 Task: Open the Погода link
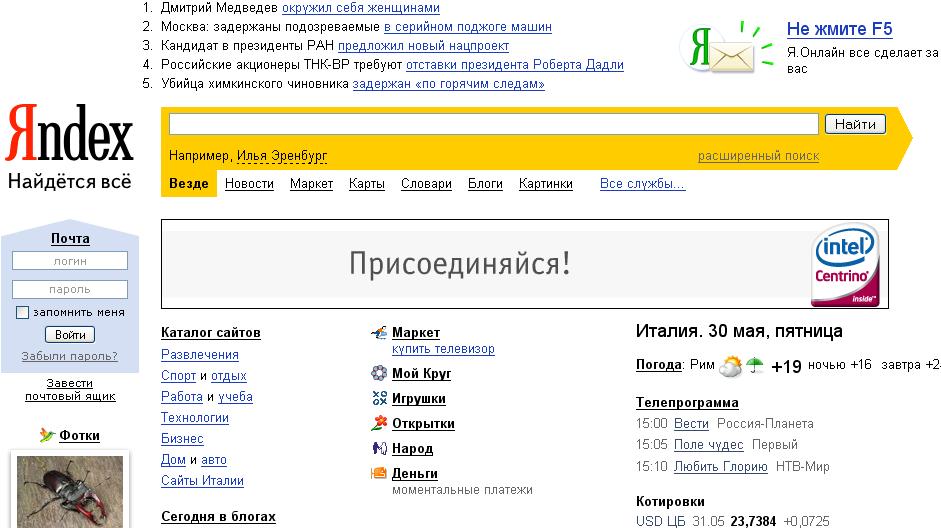tap(659, 365)
